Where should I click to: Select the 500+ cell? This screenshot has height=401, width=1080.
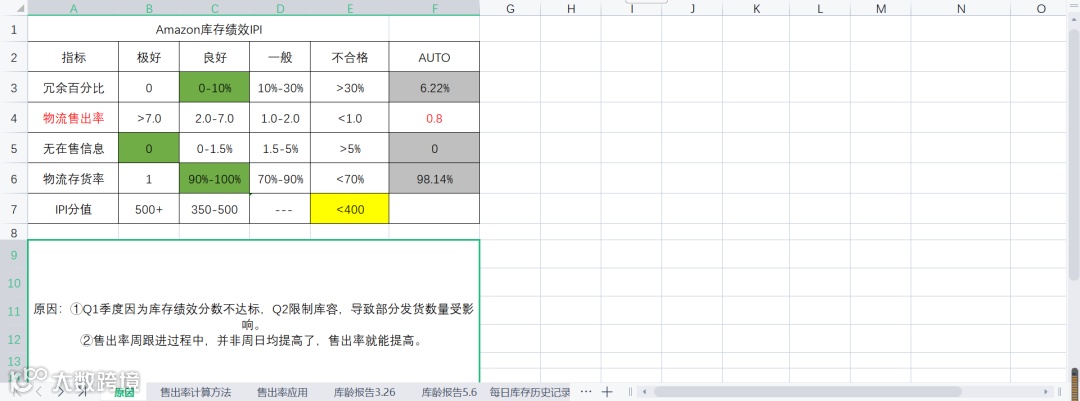[x=149, y=209]
